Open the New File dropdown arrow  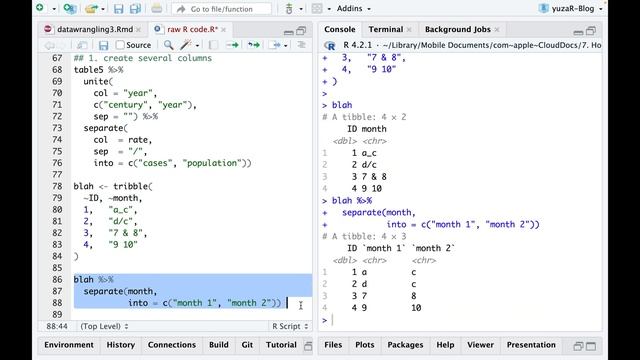pos(53,9)
